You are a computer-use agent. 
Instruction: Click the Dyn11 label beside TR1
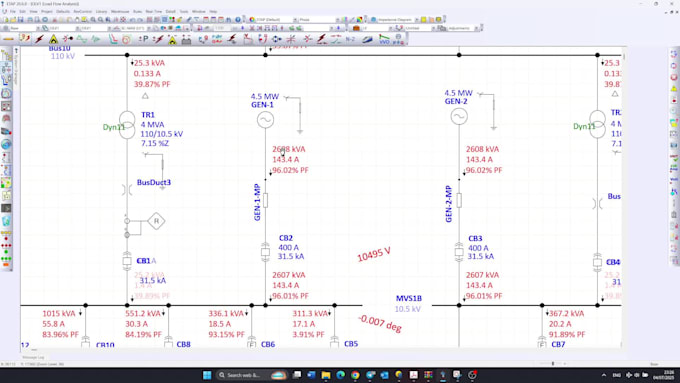(114, 127)
